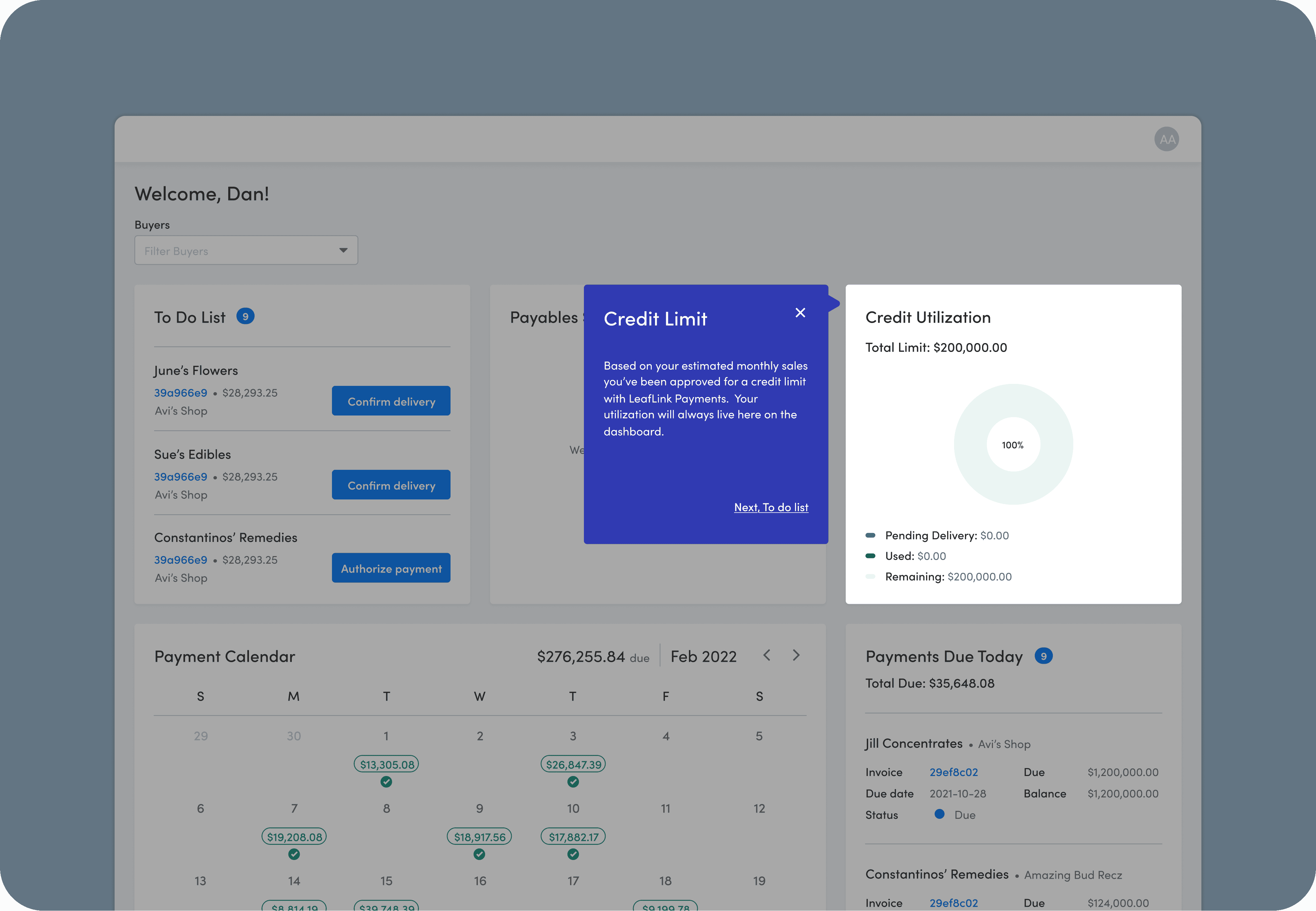Click the checkmark icon under $26,847.39
The image size is (1316, 911).
573,782
